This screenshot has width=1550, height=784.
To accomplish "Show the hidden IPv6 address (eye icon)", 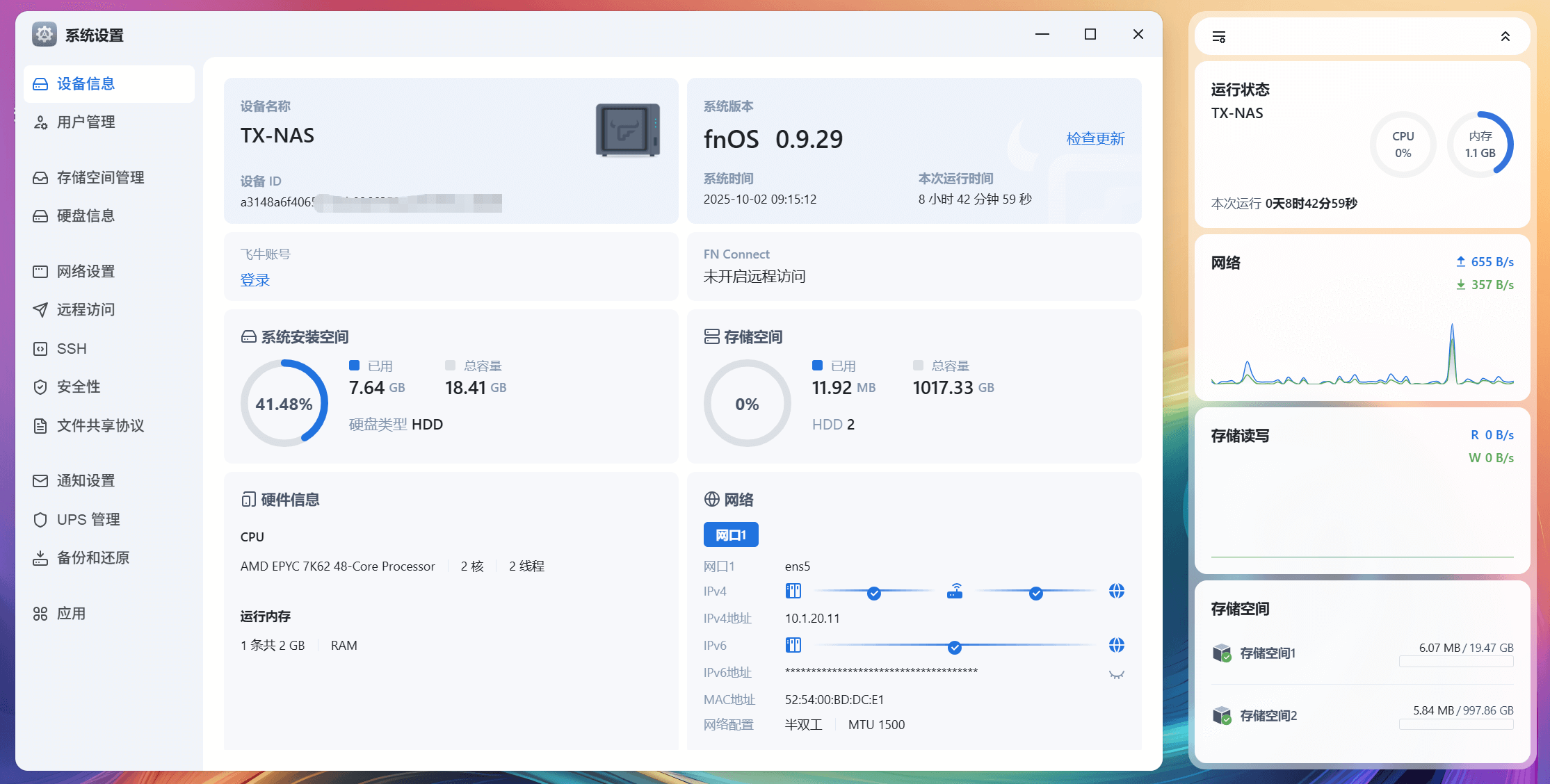I will click(x=1116, y=674).
